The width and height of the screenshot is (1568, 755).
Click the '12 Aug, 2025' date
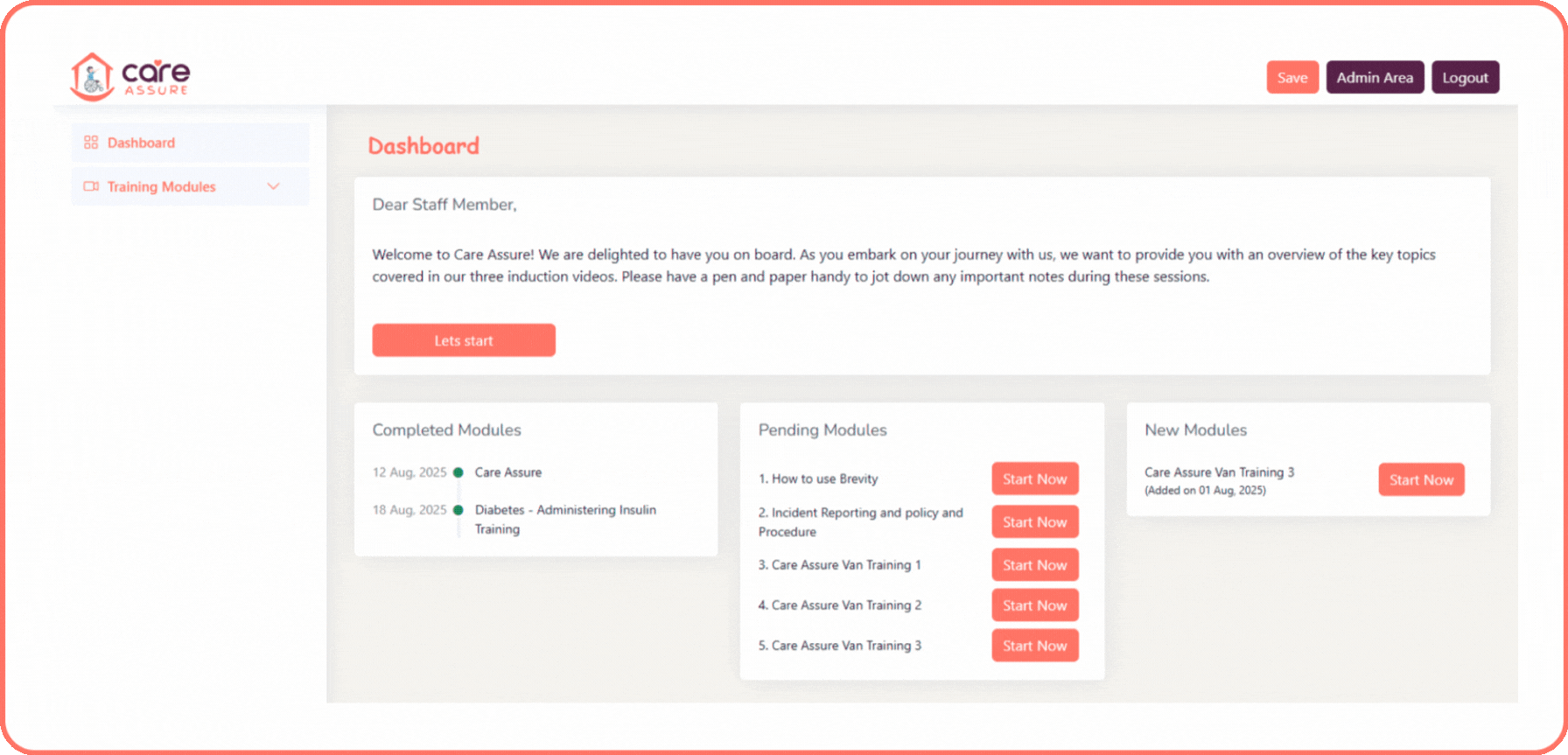click(x=409, y=472)
